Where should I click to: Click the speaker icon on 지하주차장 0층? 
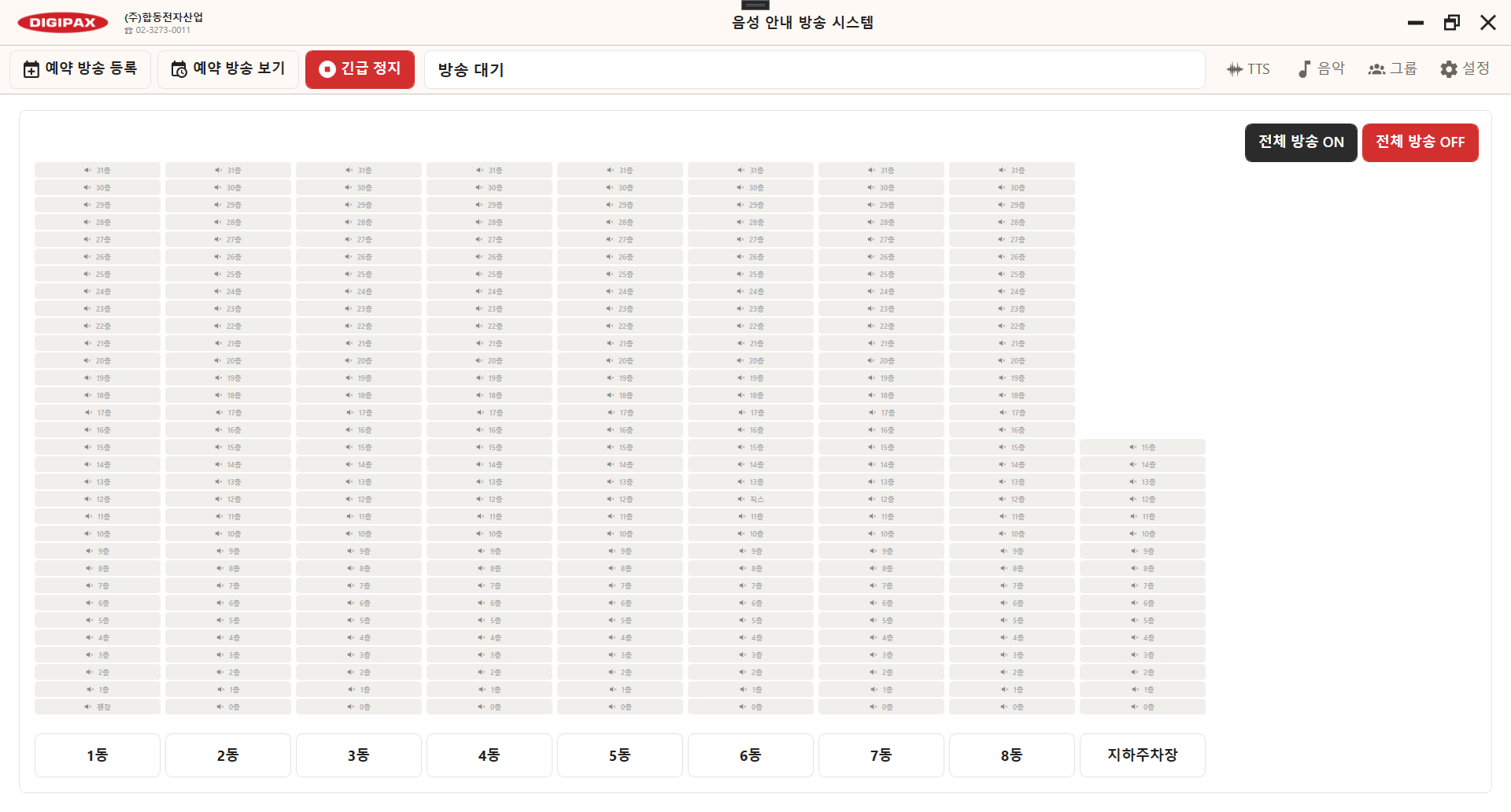coord(1133,707)
